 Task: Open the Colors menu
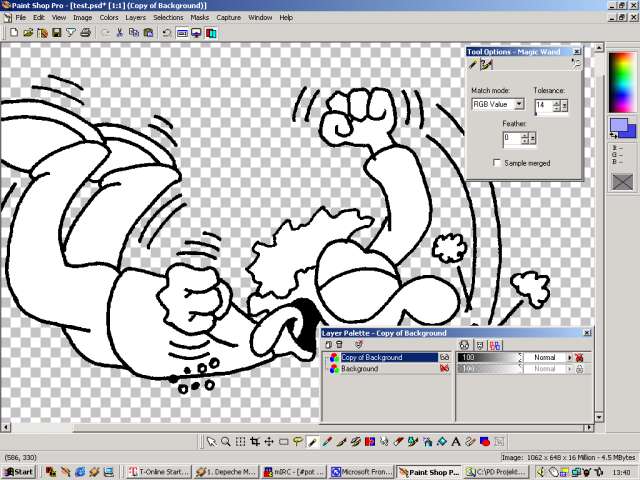[109, 18]
